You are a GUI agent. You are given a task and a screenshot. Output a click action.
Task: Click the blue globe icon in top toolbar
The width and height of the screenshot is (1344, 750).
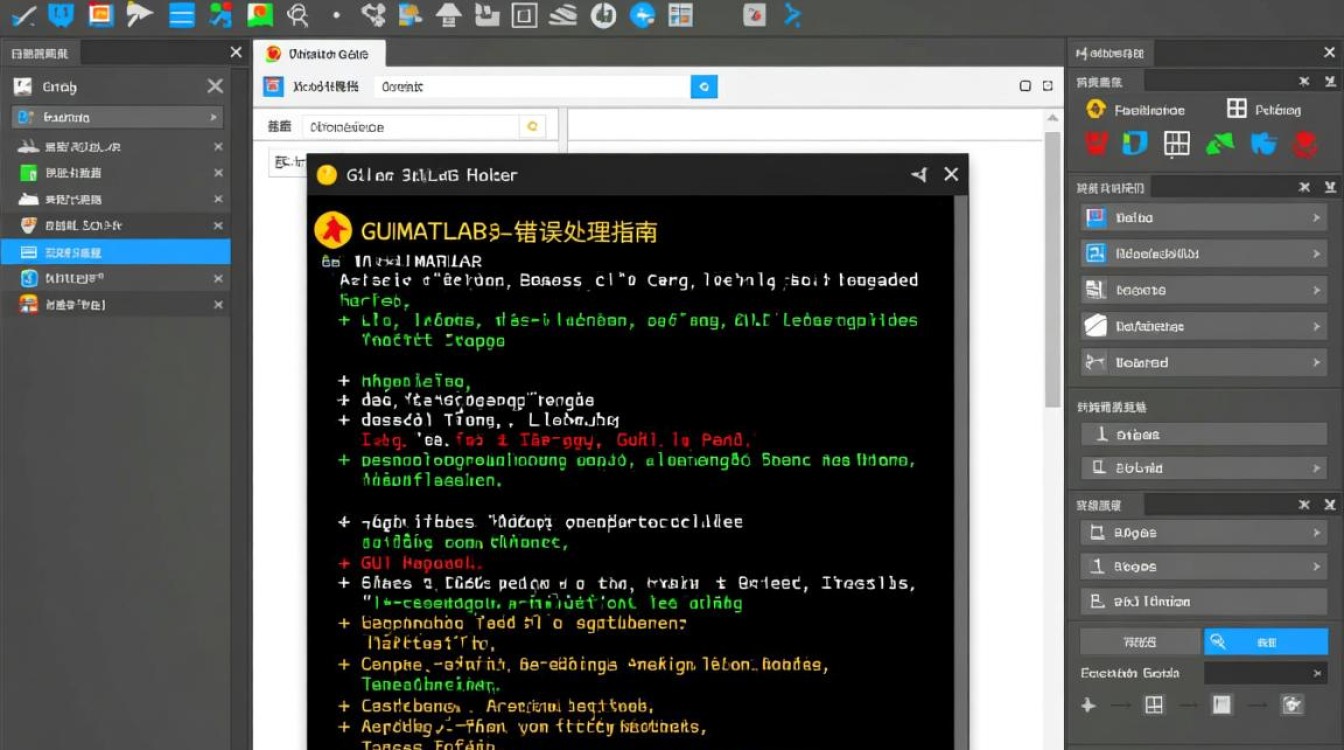click(641, 14)
